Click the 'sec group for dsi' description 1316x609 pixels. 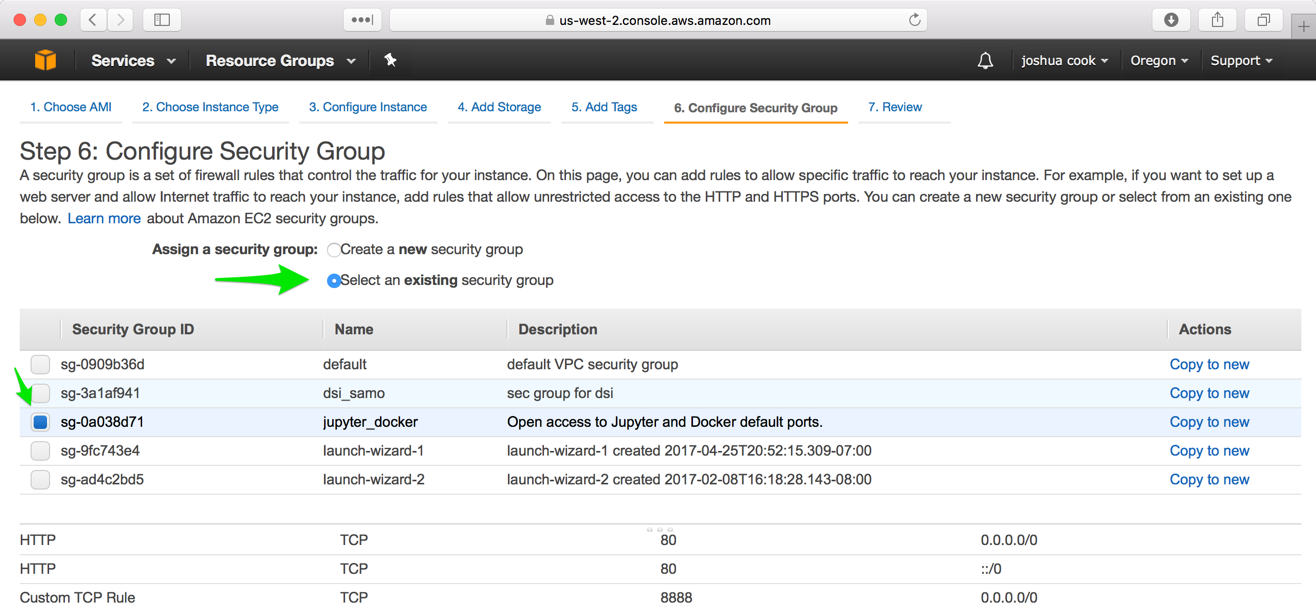point(560,393)
